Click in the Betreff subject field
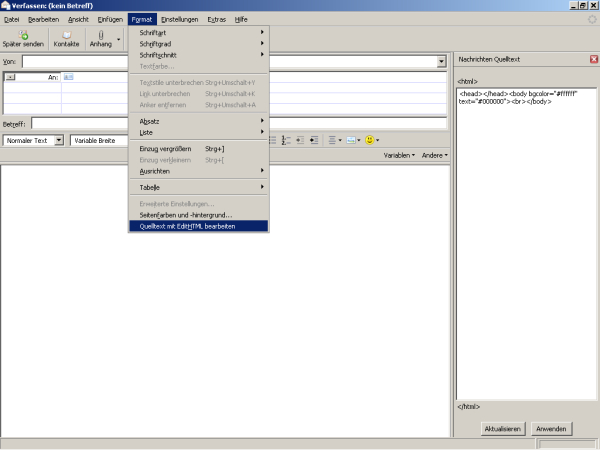This screenshot has height=450, width=600. coord(239,124)
